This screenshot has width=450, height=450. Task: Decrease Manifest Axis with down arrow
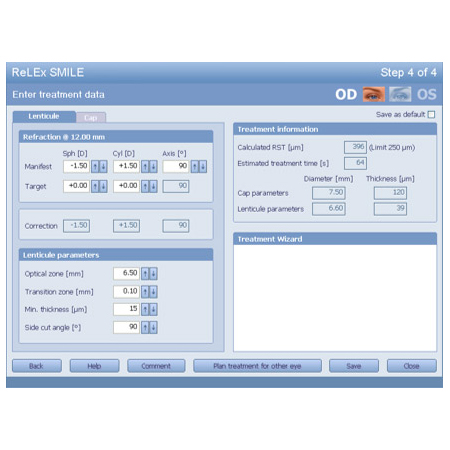pyautogui.click(x=203, y=166)
